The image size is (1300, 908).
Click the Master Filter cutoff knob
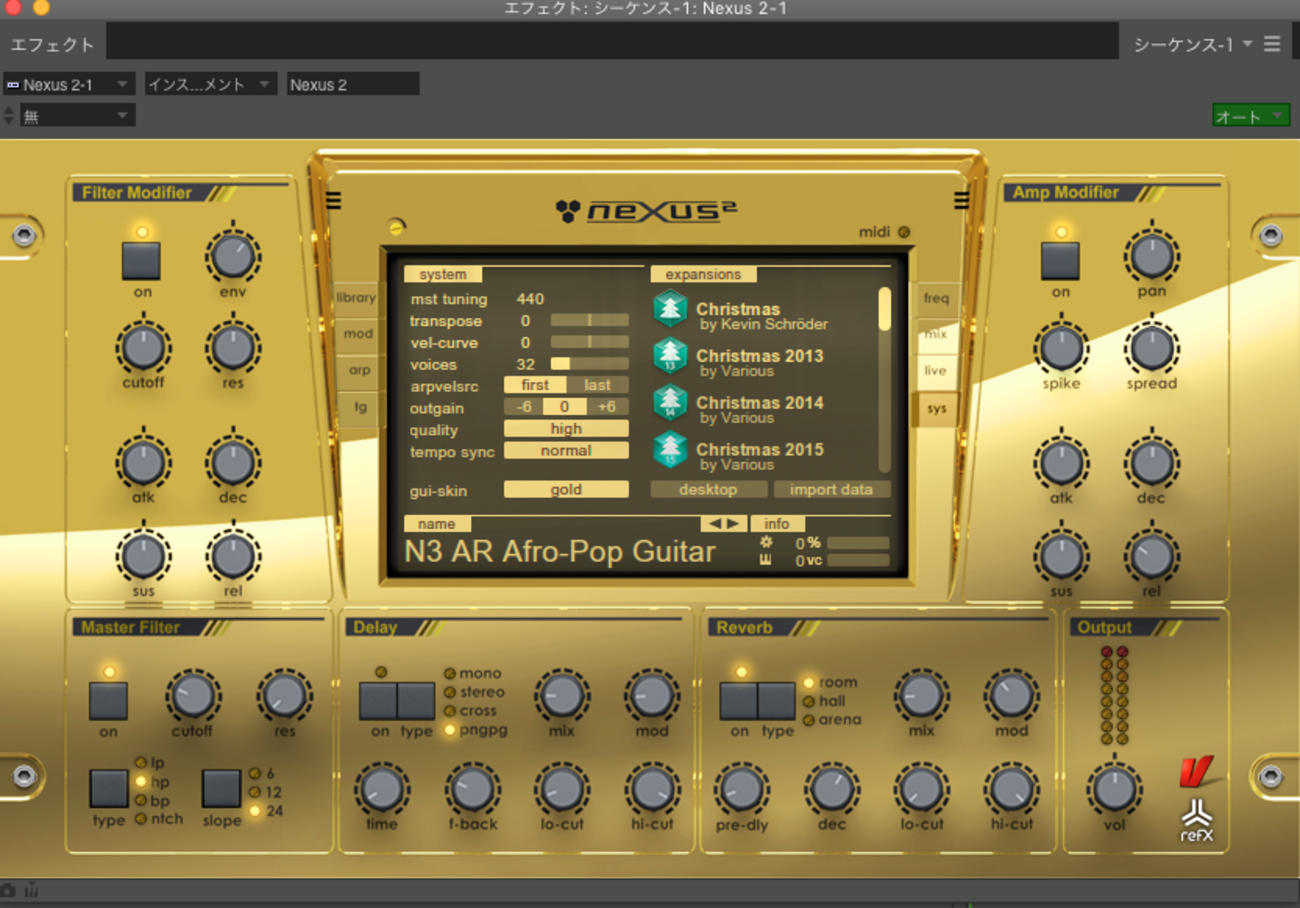(192, 696)
